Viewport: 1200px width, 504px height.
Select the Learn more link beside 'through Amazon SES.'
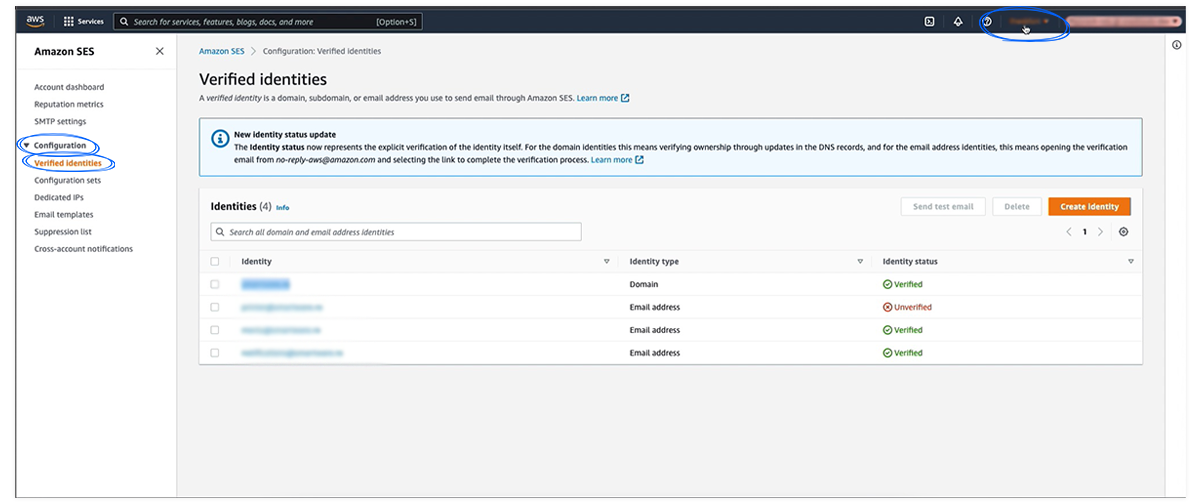(603, 98)
